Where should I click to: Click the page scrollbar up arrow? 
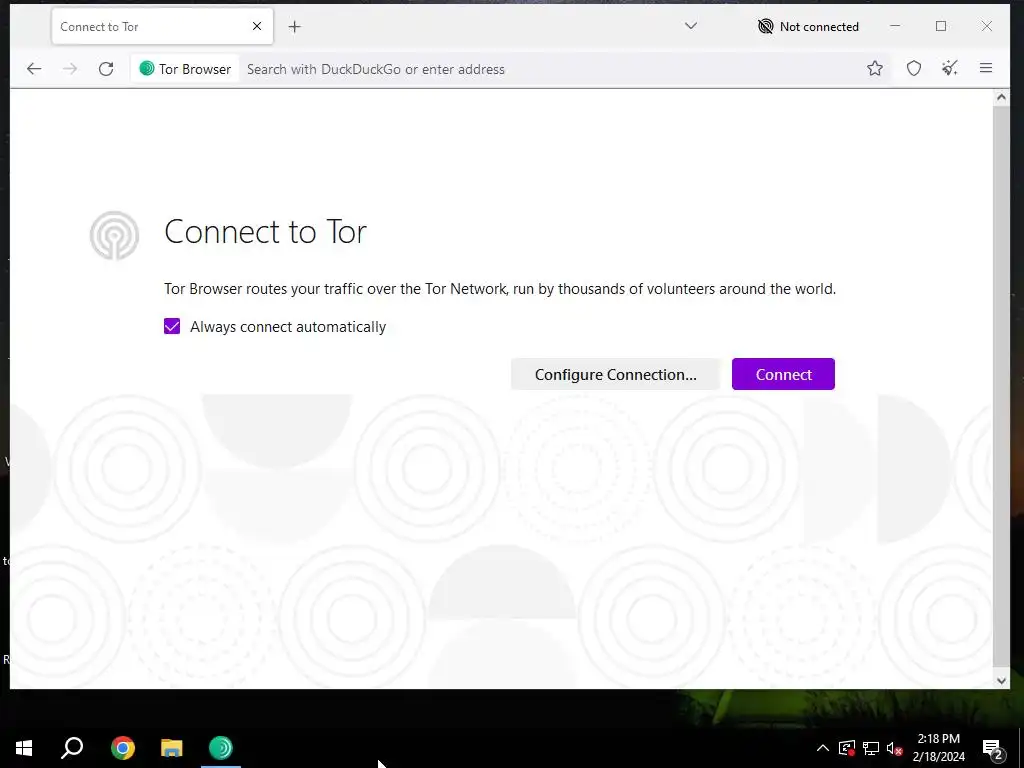click(x=1001, y=97)
